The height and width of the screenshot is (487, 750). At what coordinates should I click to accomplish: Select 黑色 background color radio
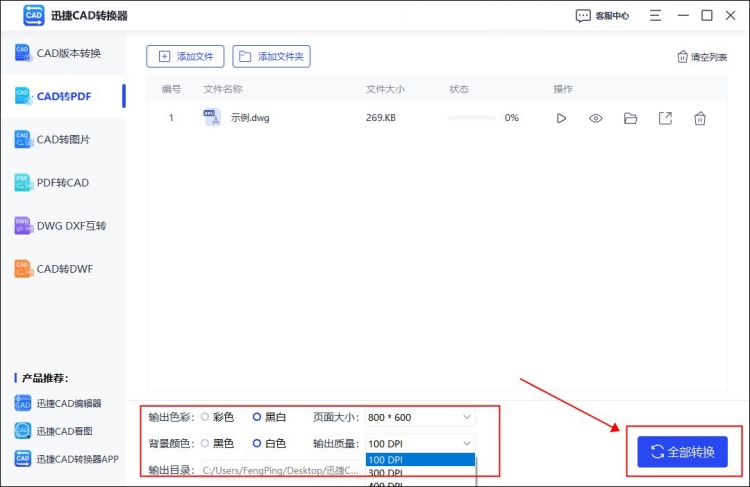205,443
